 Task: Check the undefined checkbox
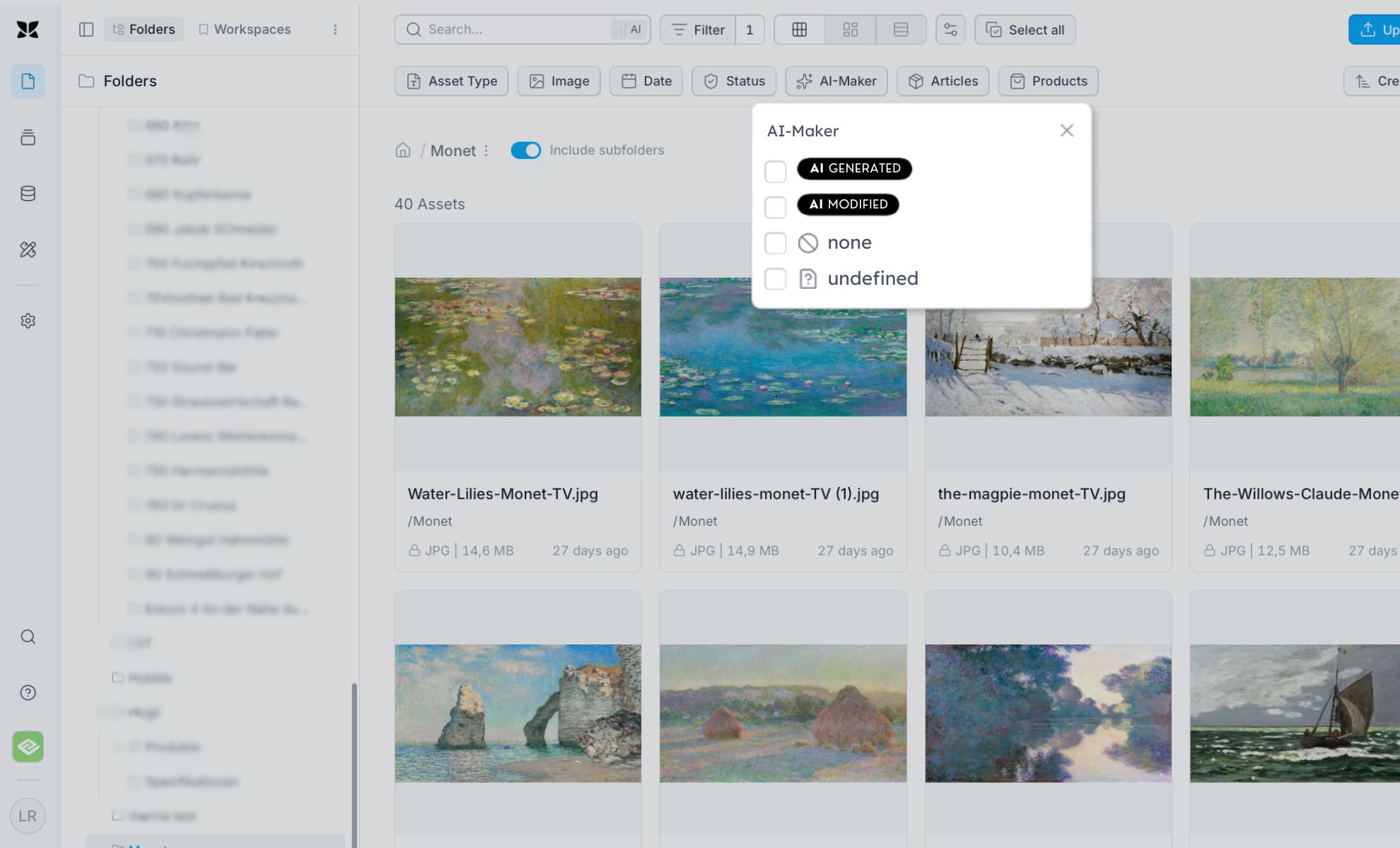point(776,278)
